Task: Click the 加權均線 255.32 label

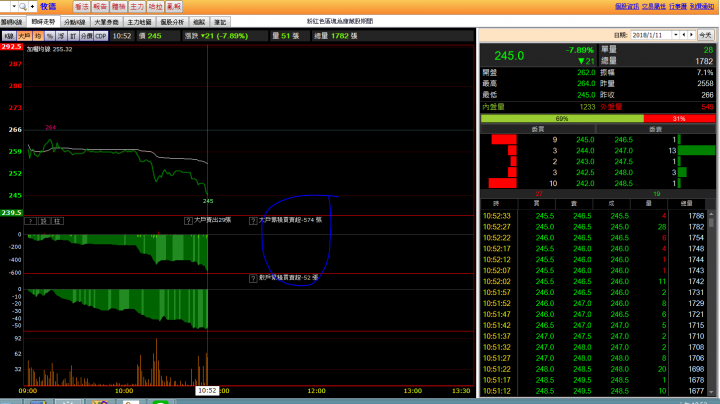Action: [49, 49]
